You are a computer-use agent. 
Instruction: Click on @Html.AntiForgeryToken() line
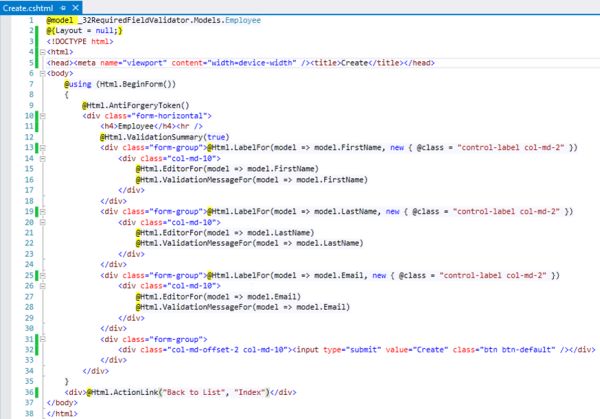[x=135, y=105]
